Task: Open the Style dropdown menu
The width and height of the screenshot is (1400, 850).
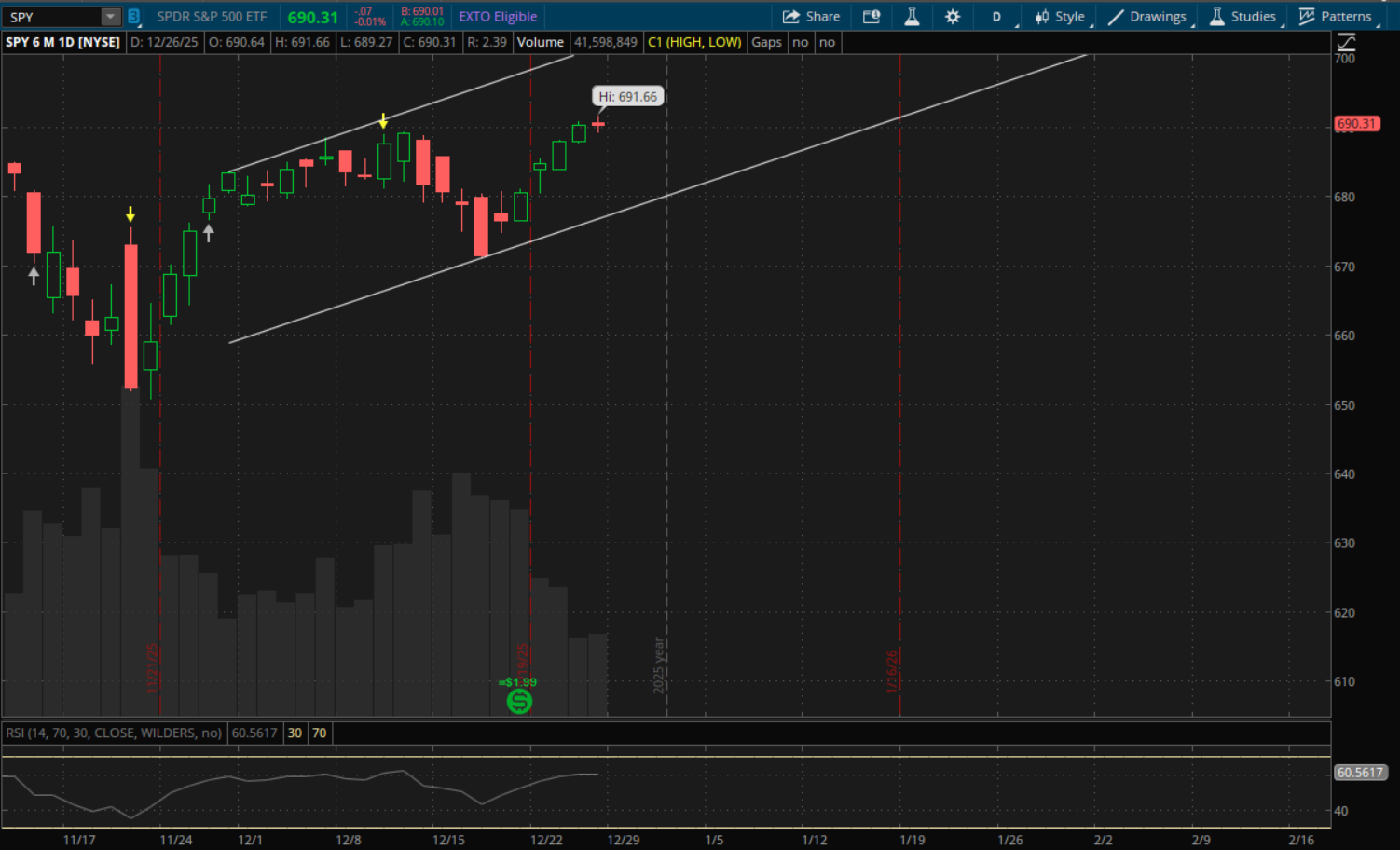Action: 1060,17
